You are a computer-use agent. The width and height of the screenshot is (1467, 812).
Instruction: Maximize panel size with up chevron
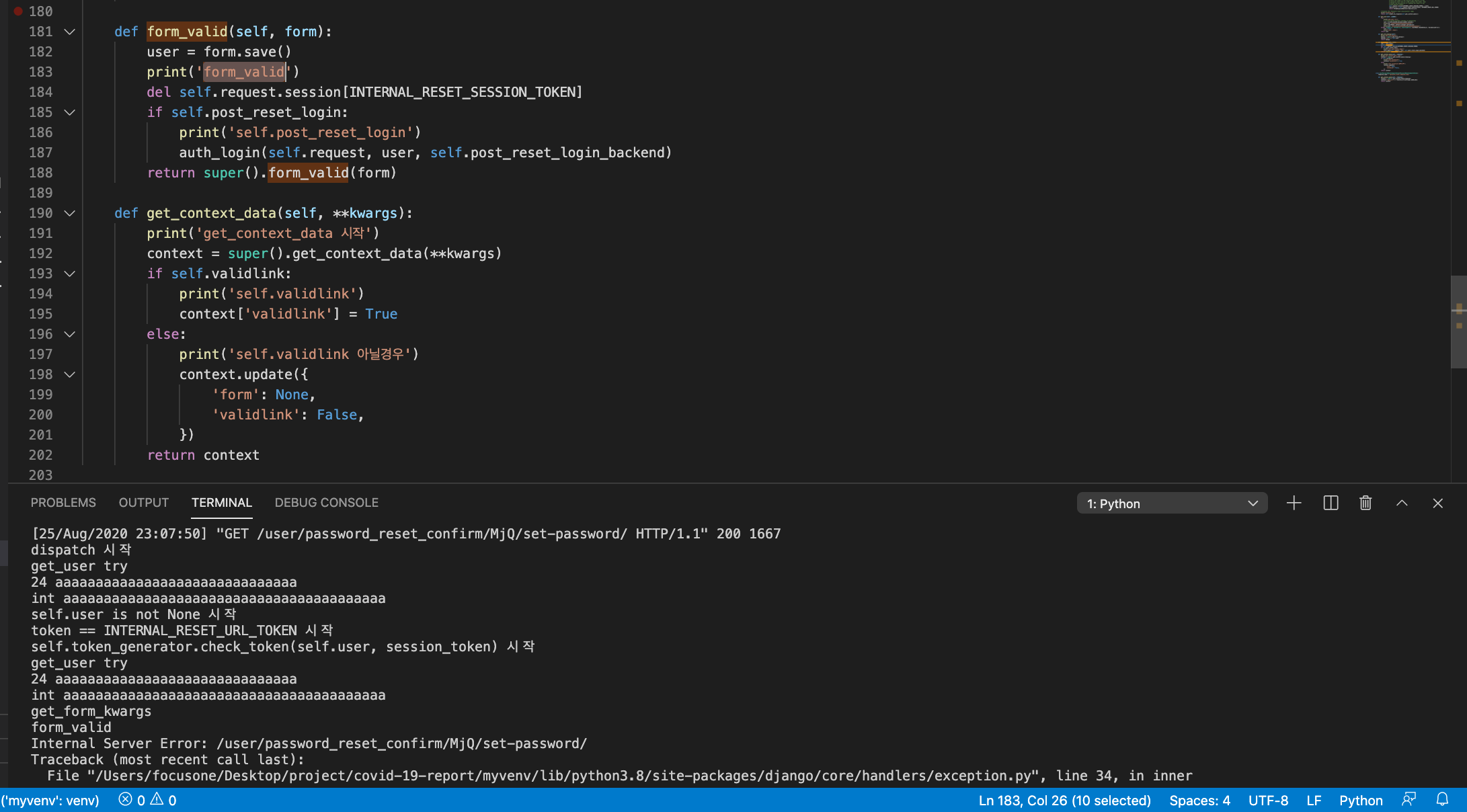(1402, 503)
